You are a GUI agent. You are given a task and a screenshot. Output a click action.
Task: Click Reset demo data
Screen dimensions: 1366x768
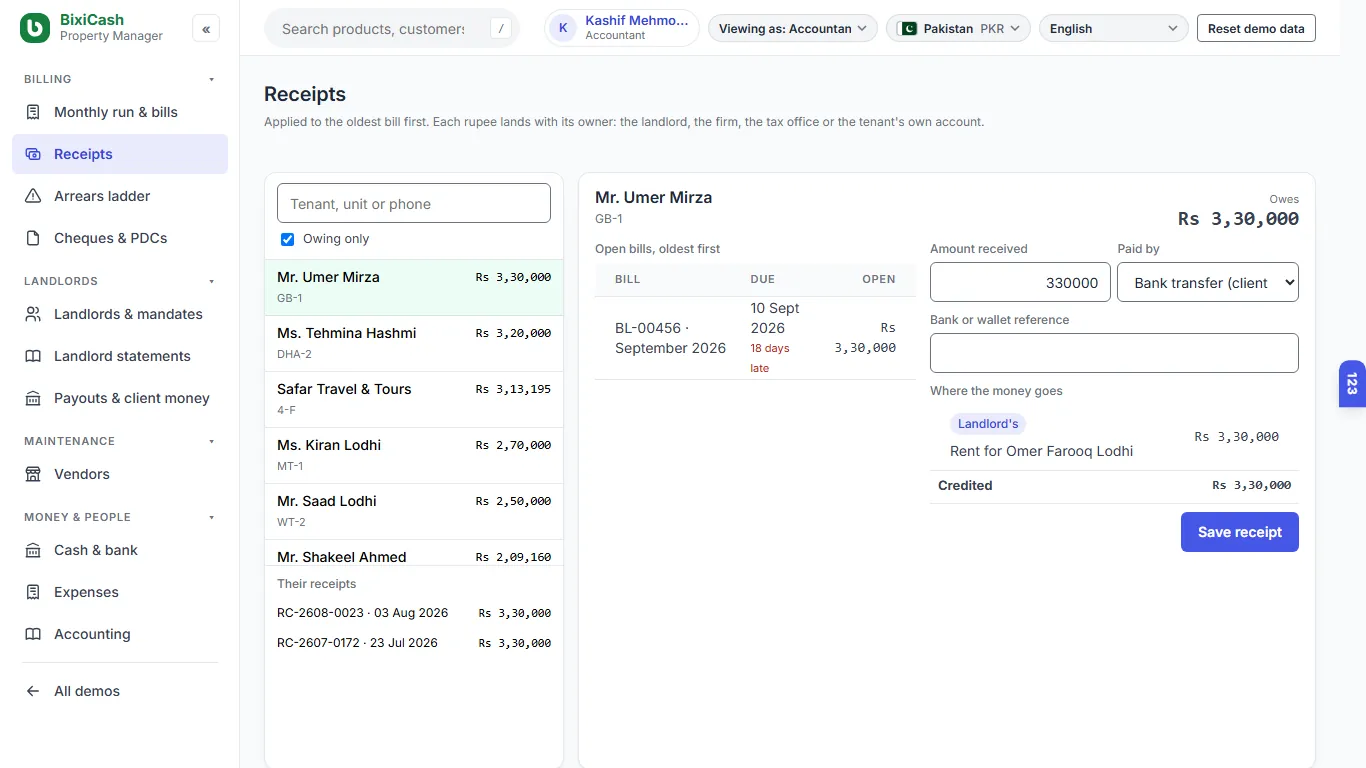pyautogui.click(x=1256, y=28)
